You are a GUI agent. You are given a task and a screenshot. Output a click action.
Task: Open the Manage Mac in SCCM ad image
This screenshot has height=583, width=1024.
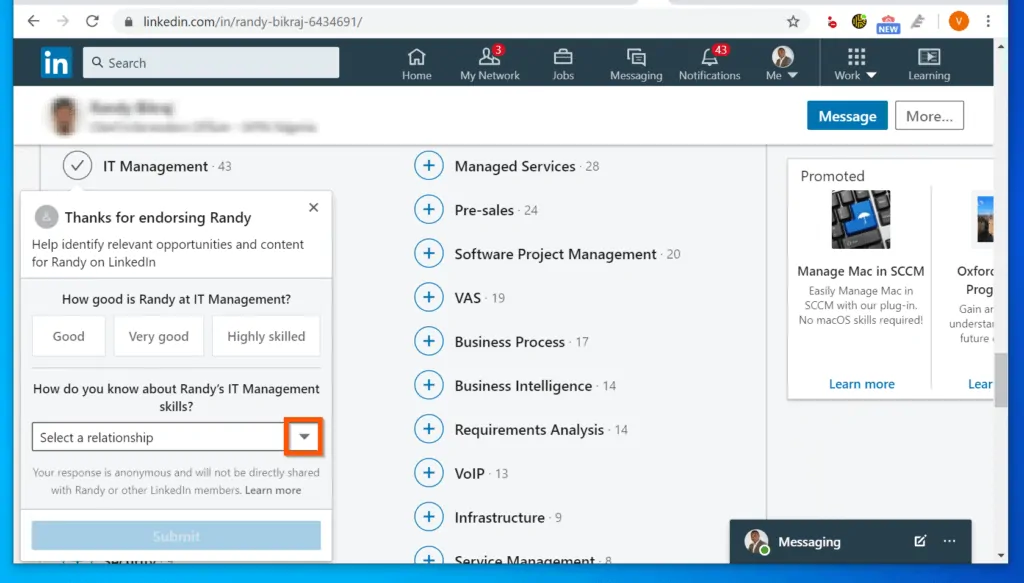[x=861, y=219]
